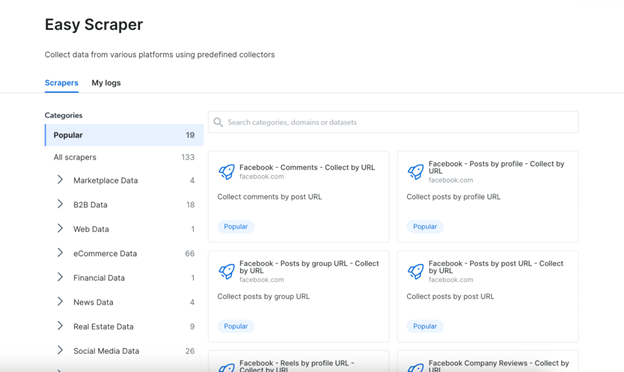The image size is (624, 372).
Task: Switch to the My logs tab
Action: pyautogui.click(x=106, y=83)
